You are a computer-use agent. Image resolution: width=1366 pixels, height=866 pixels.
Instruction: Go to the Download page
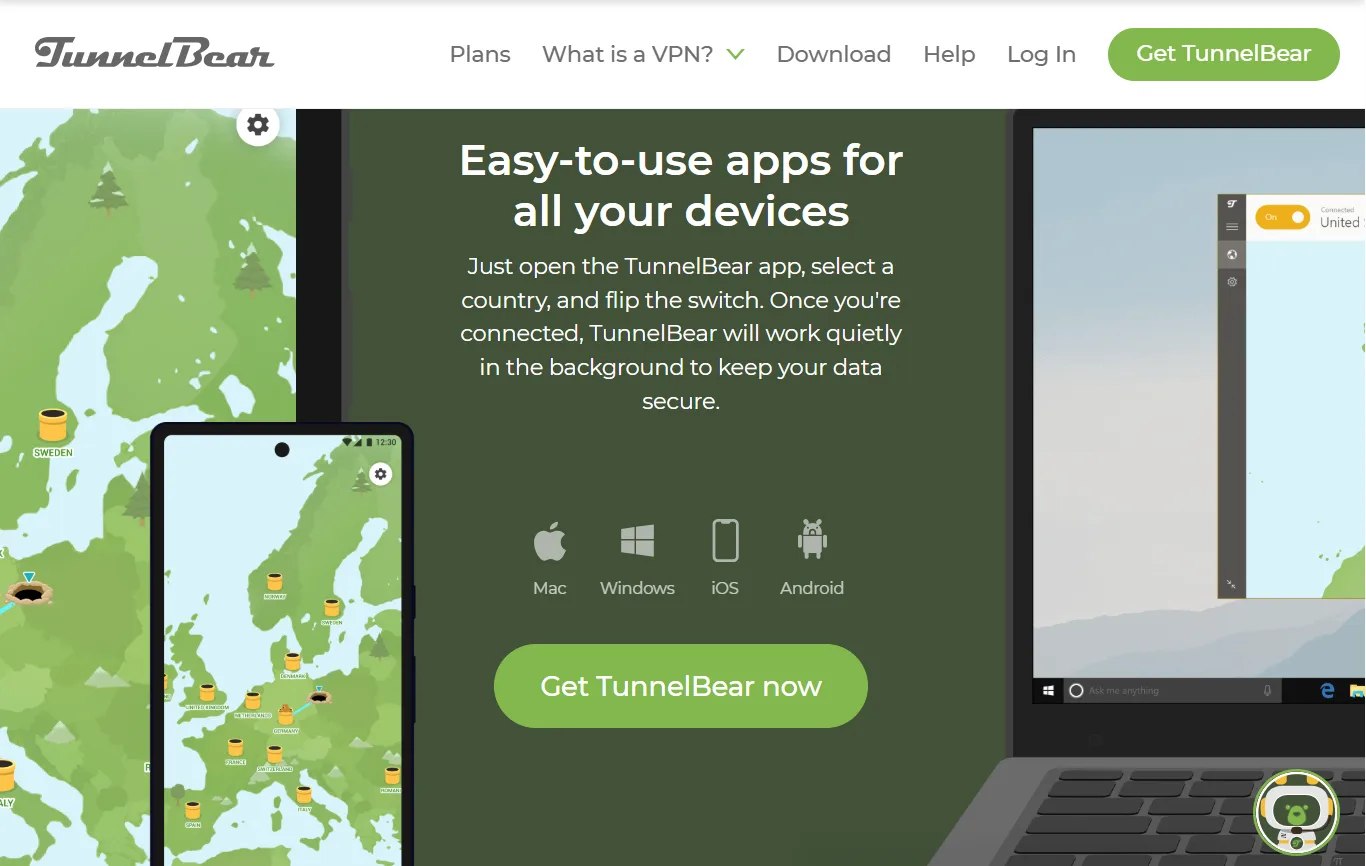pyautogui.click(x=834, y=54)
